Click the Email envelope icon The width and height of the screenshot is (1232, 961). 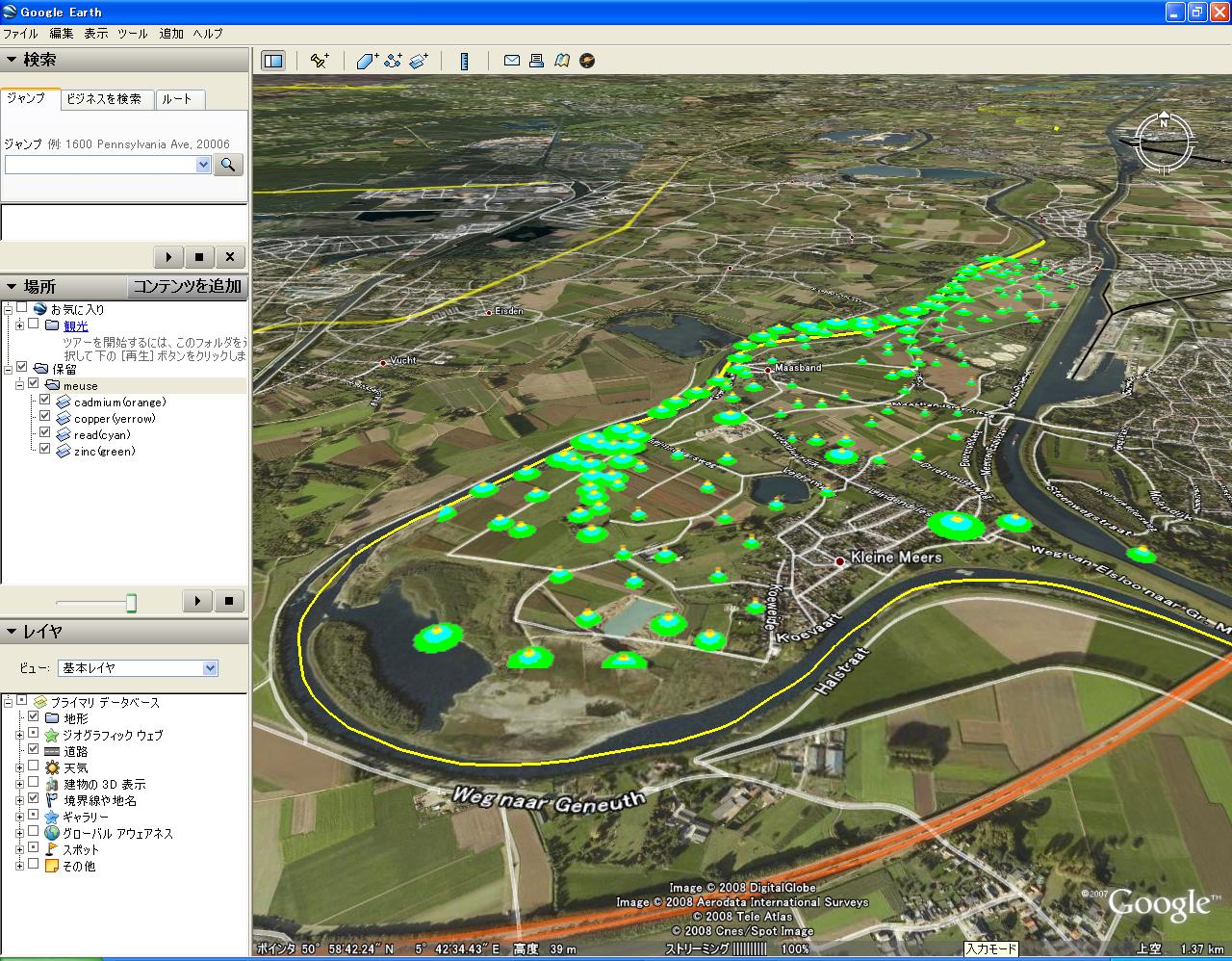tap(512, 61)
